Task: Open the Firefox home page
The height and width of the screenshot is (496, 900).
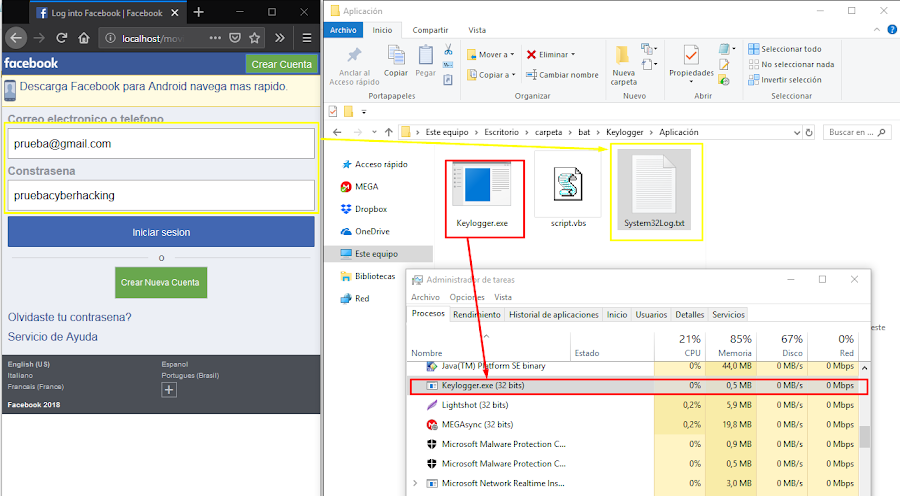Action: coord(84,38)
